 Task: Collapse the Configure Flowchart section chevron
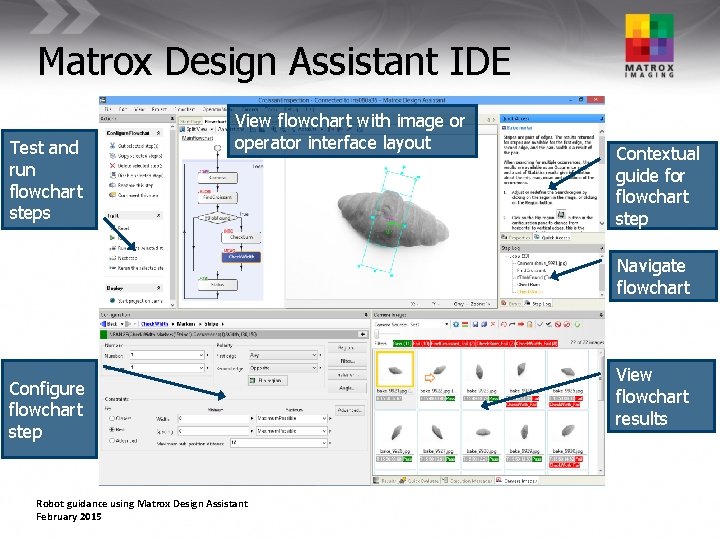click(x=158, y=133)
